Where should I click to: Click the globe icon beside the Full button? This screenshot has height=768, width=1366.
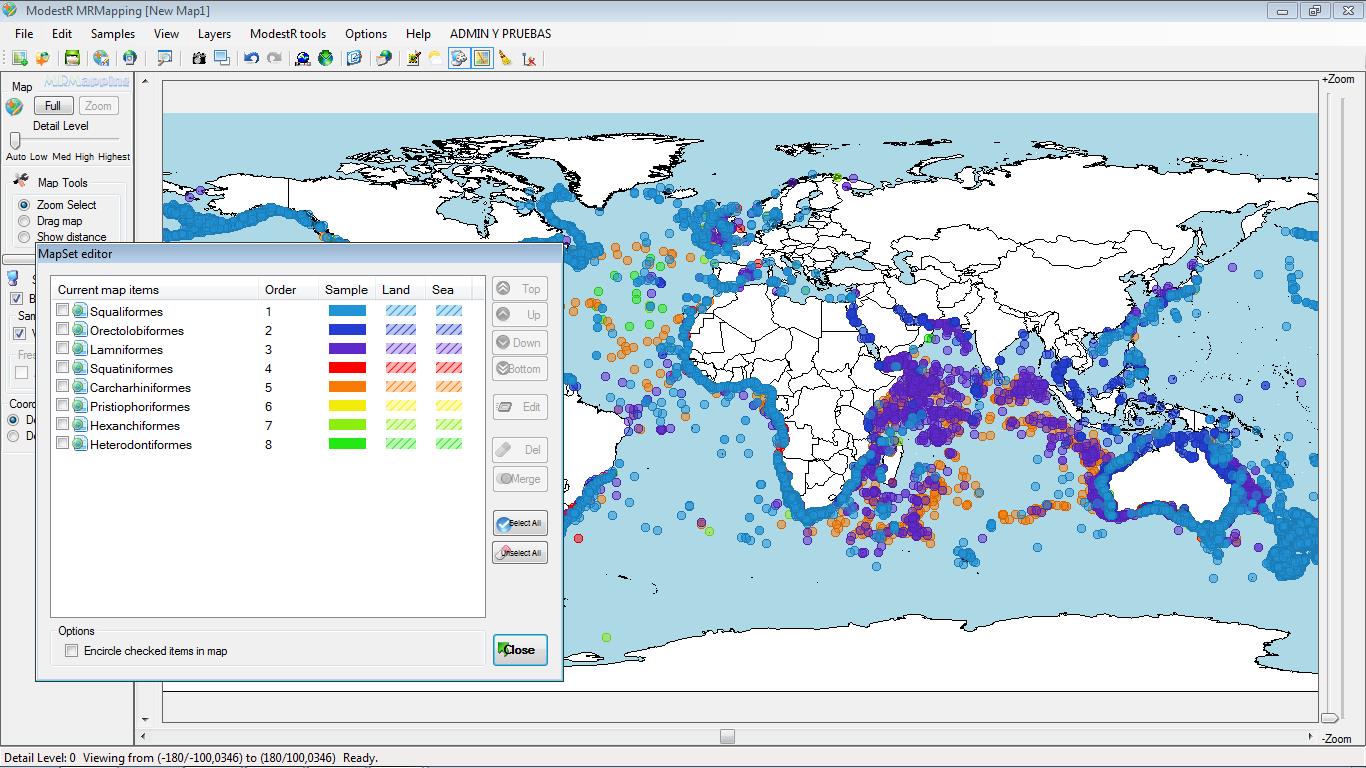(x=15, y=107)
